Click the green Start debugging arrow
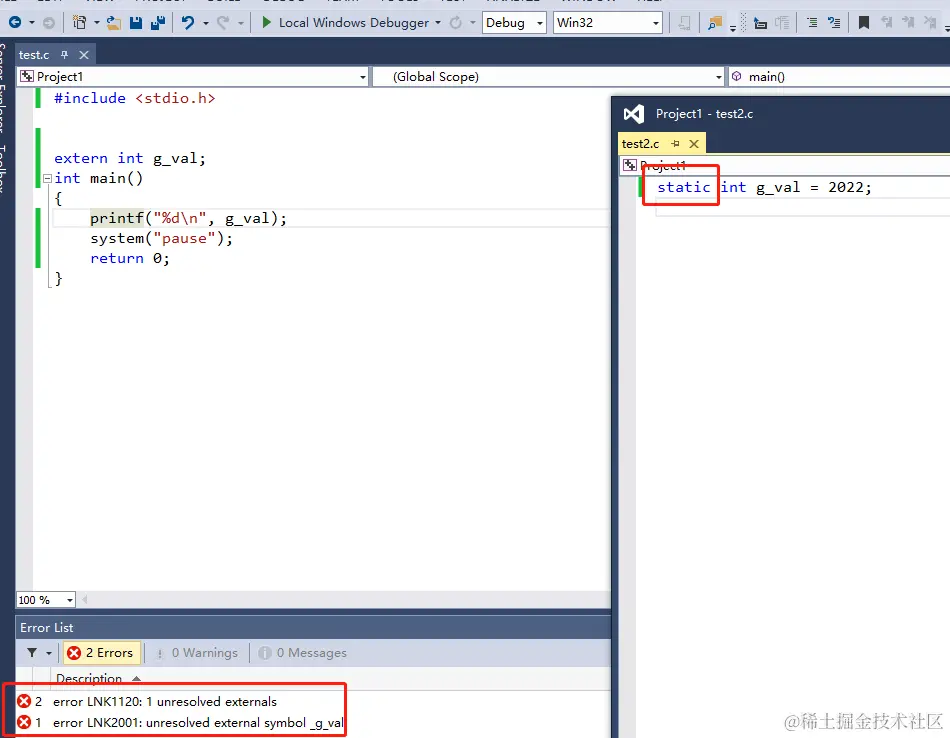Screen dimensions: 950x738 [266, 22]
